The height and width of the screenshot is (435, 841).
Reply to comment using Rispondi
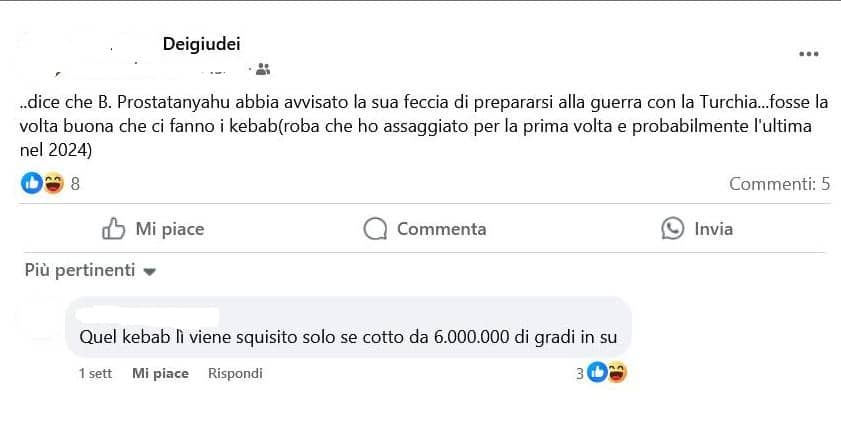click(235, 373)
